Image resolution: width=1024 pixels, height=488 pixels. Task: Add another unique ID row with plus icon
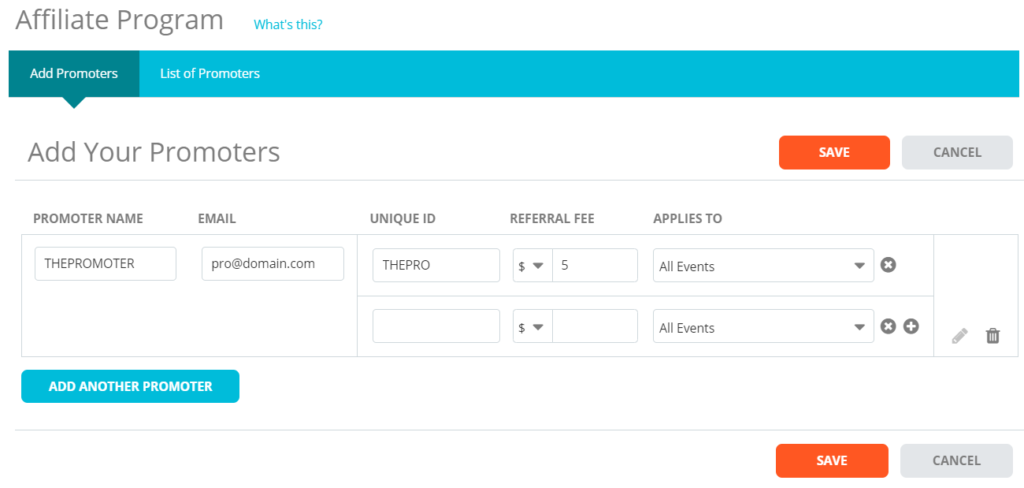[911, 326]
